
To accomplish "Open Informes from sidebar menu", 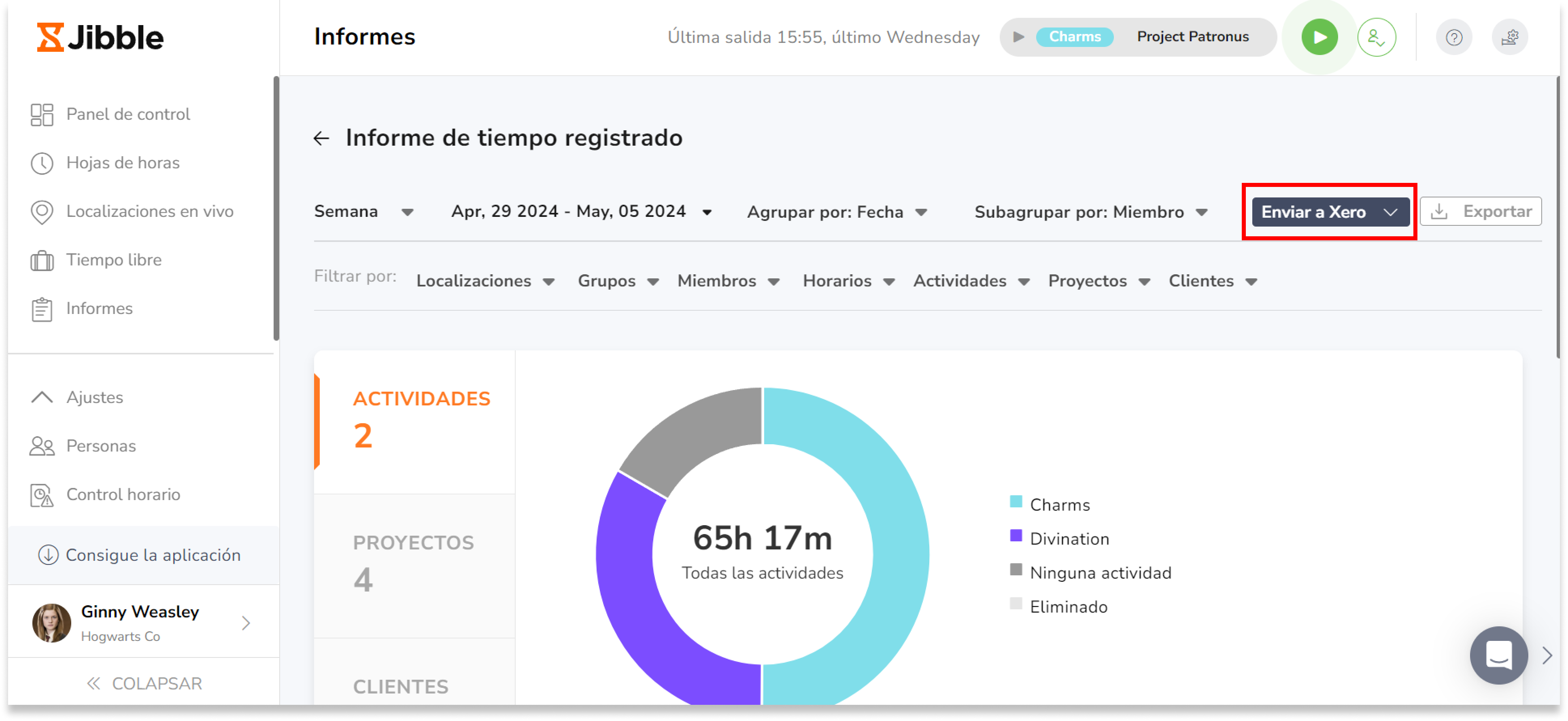I will click(100, 308).
